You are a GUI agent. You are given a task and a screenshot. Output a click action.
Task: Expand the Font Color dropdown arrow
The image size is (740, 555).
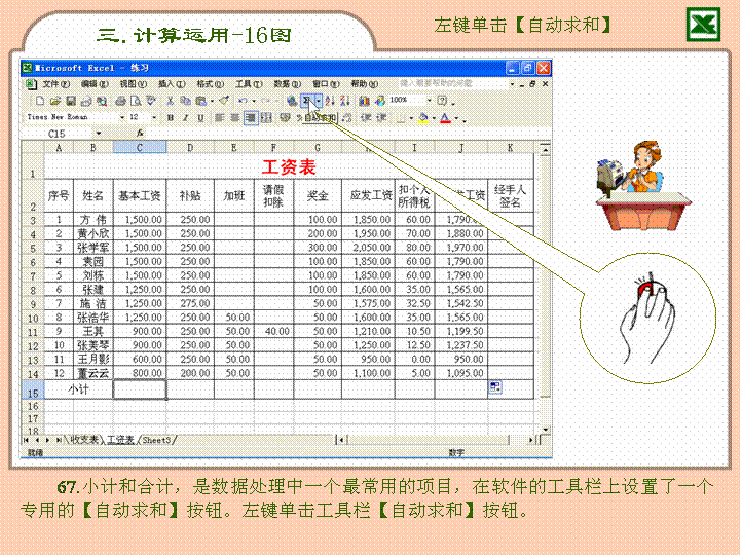(456, 118)
